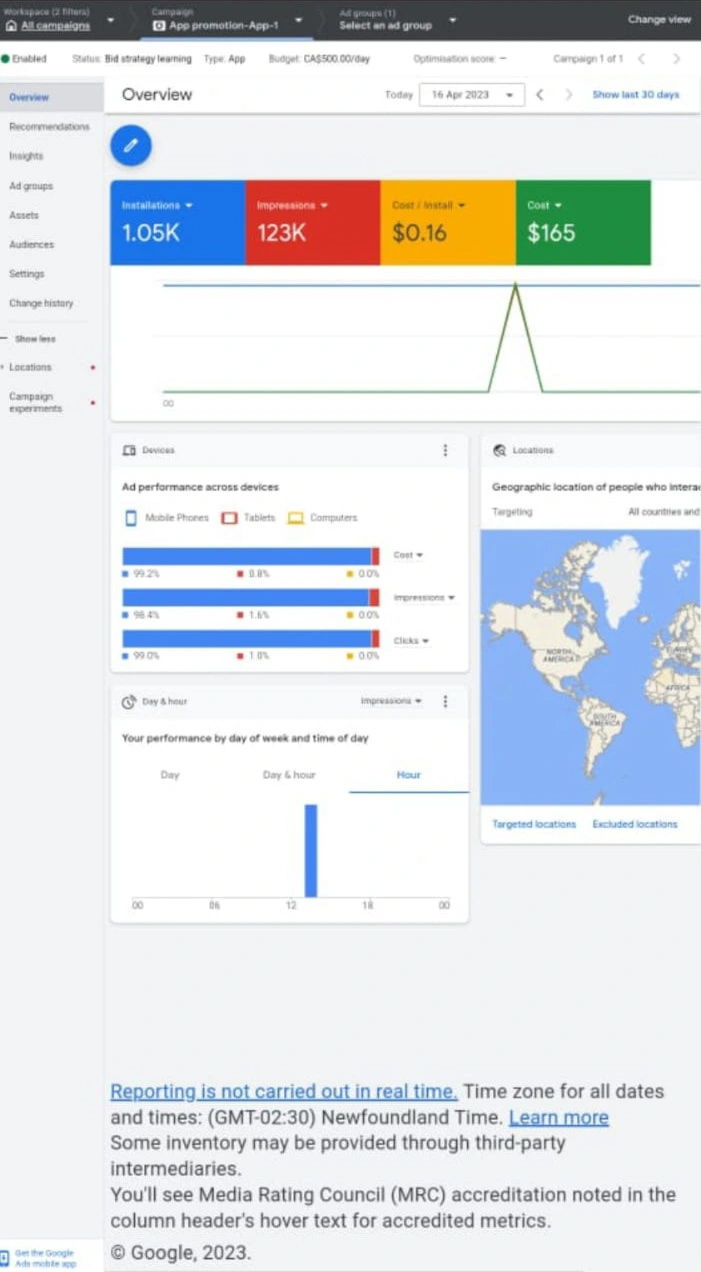The height and width of the screenshot is (1272, 701).
Task: Click the Tablets legend icon
Action: click(x=228, y=518)
